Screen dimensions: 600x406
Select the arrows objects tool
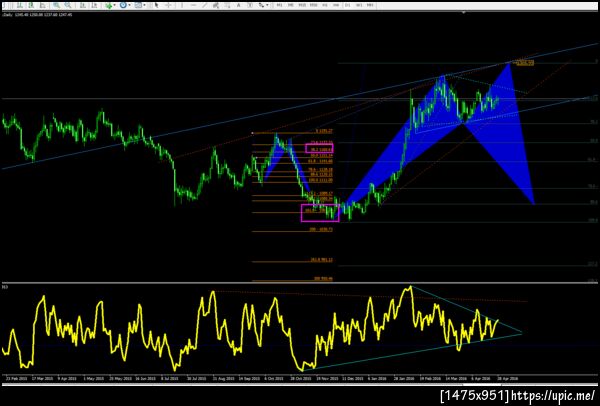pyautogui.click(x=261, y=5)
